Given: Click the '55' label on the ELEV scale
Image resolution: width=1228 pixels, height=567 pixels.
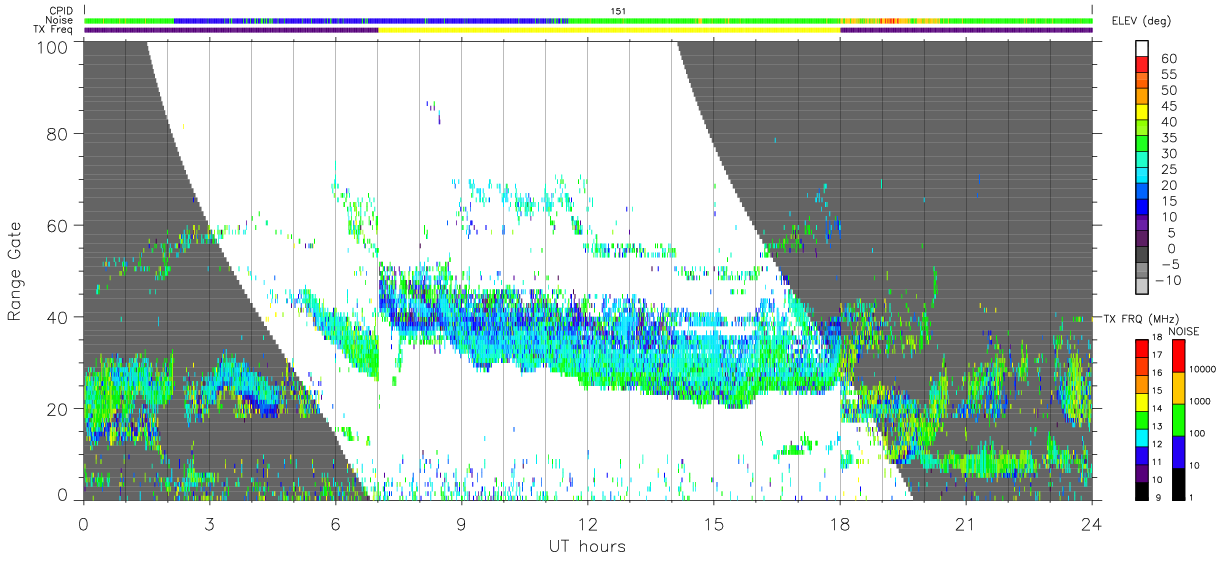Looking at the screenshot, I should 1168,75.
